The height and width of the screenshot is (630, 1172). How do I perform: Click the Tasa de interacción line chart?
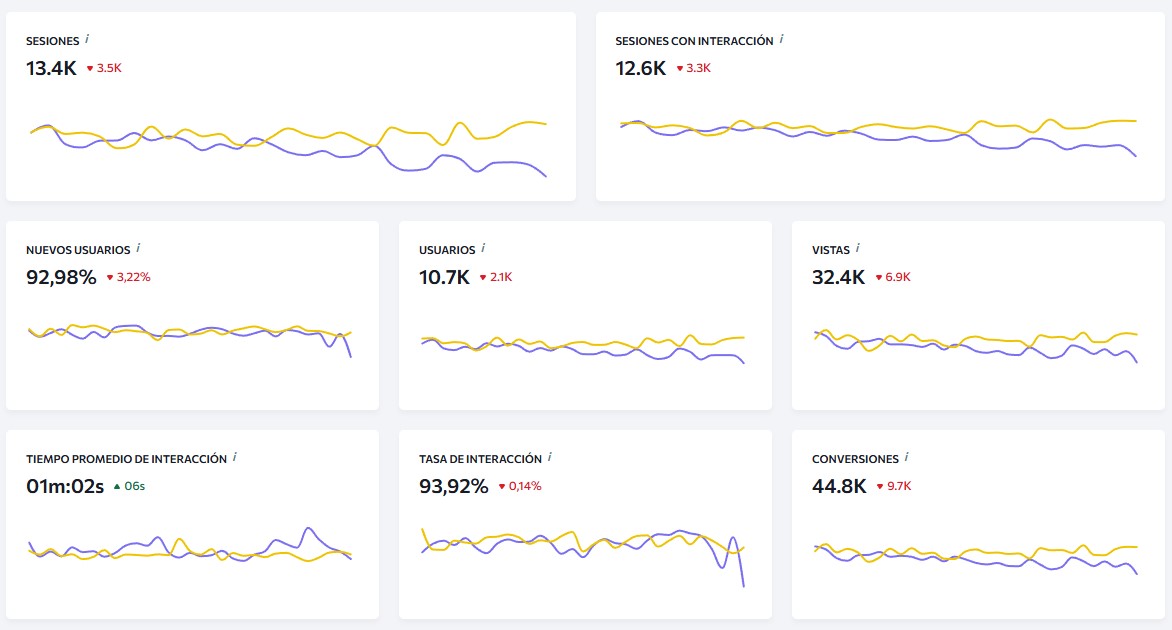tap(583, 548)
